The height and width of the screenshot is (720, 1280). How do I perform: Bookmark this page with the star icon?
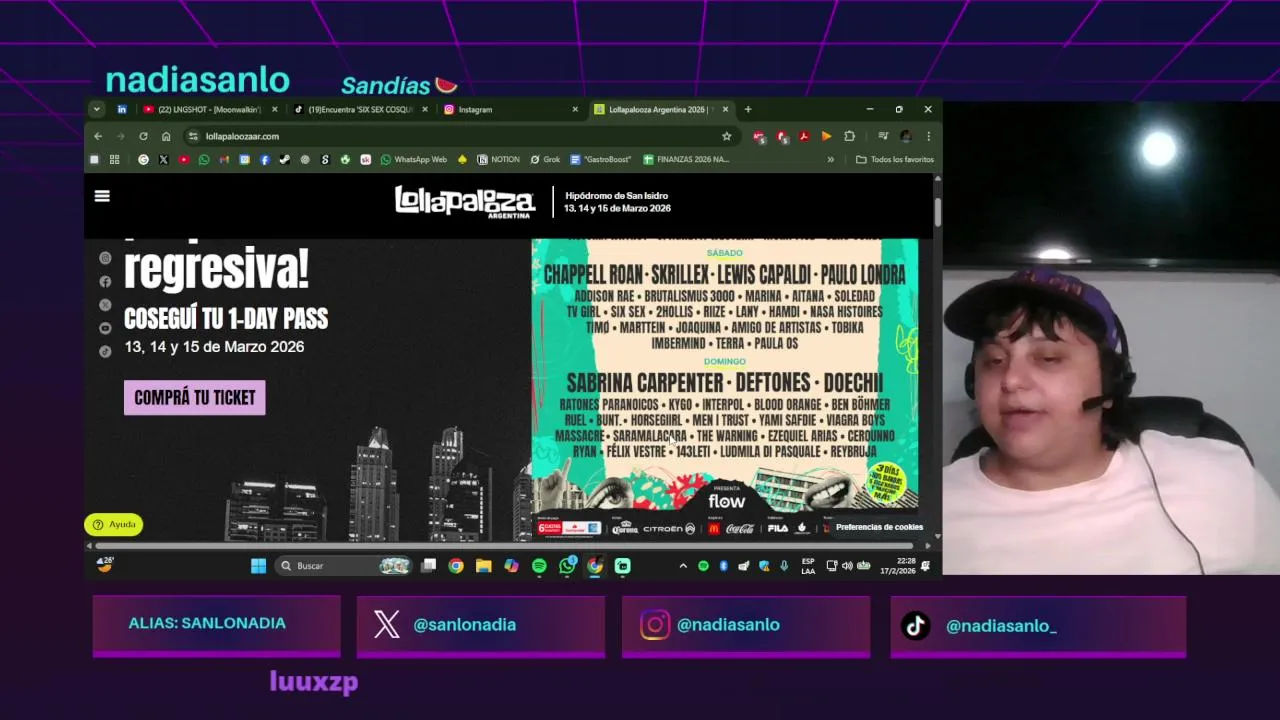[x=727, y=136]
